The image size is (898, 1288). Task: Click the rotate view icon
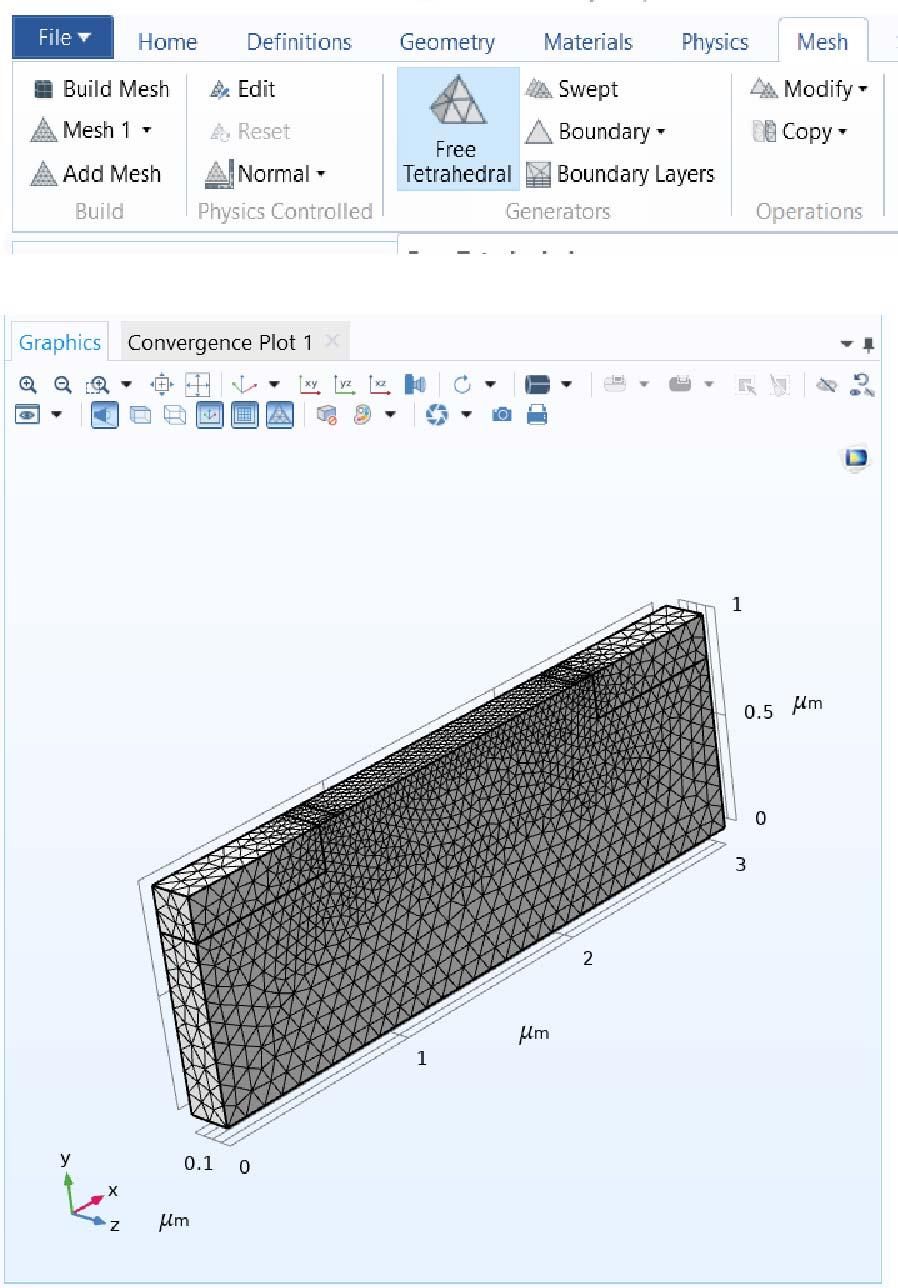pyautogui.click(x=462, y=385)
